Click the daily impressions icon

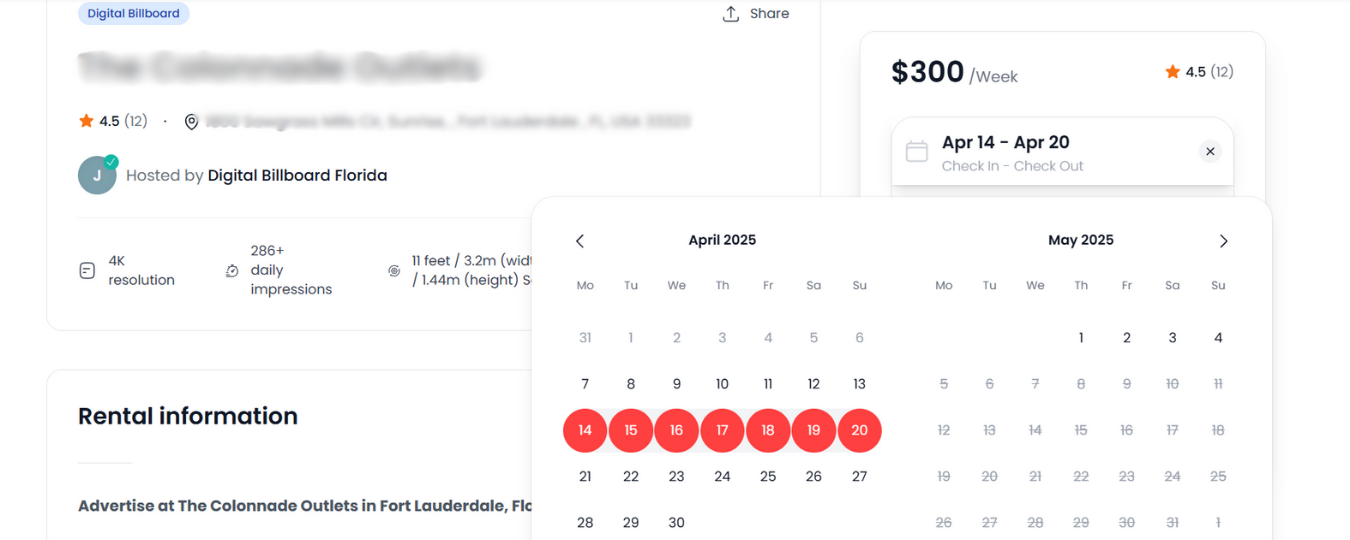(233, 270)
